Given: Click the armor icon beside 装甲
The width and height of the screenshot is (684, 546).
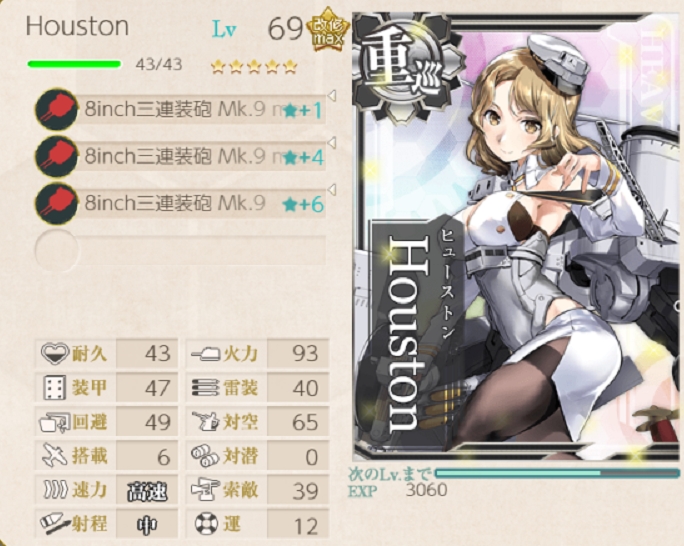Looking at the screenshot, I should (55, 387).
